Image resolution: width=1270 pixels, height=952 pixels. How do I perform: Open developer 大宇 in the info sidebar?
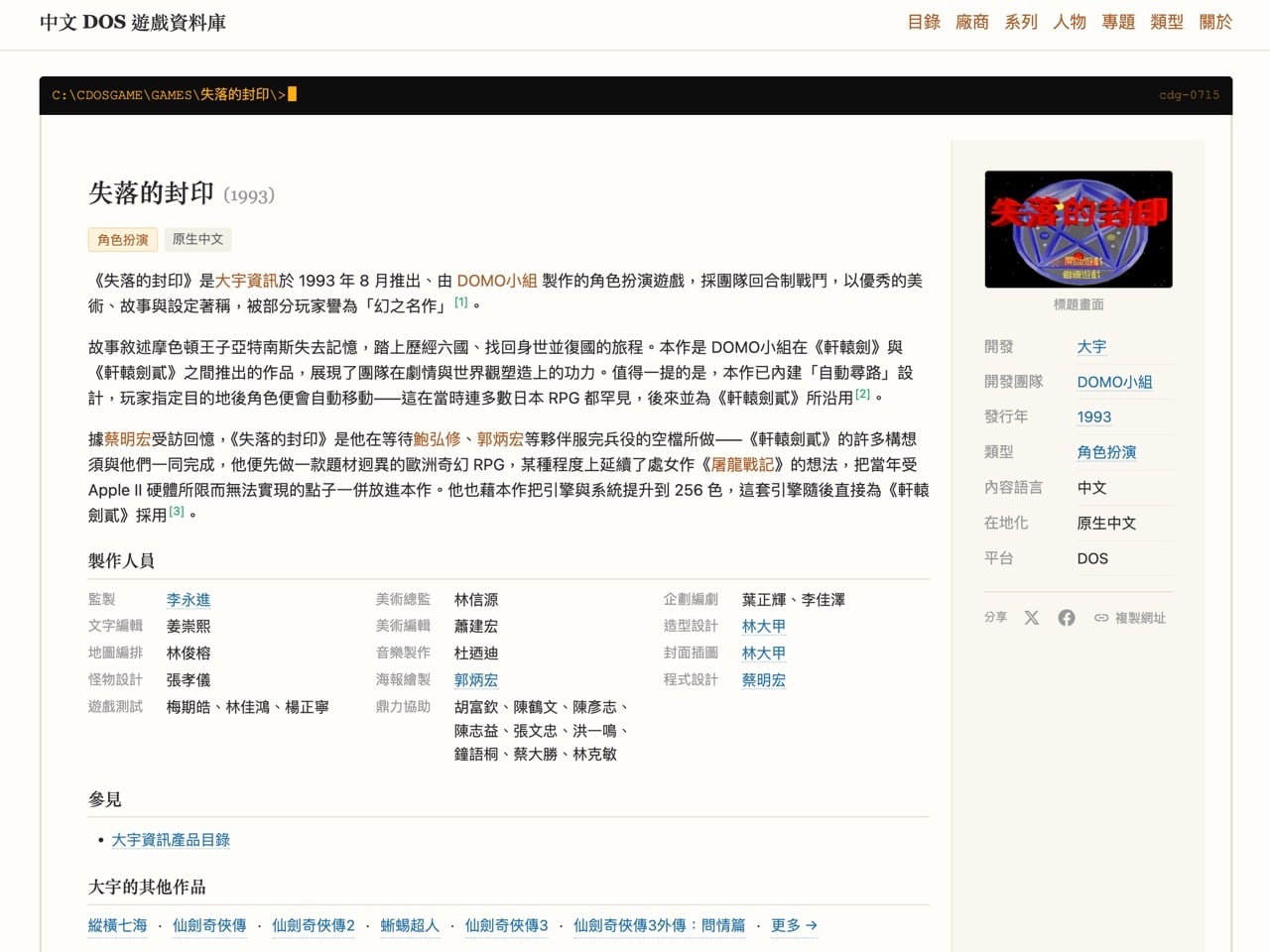tap(1091, 347)
